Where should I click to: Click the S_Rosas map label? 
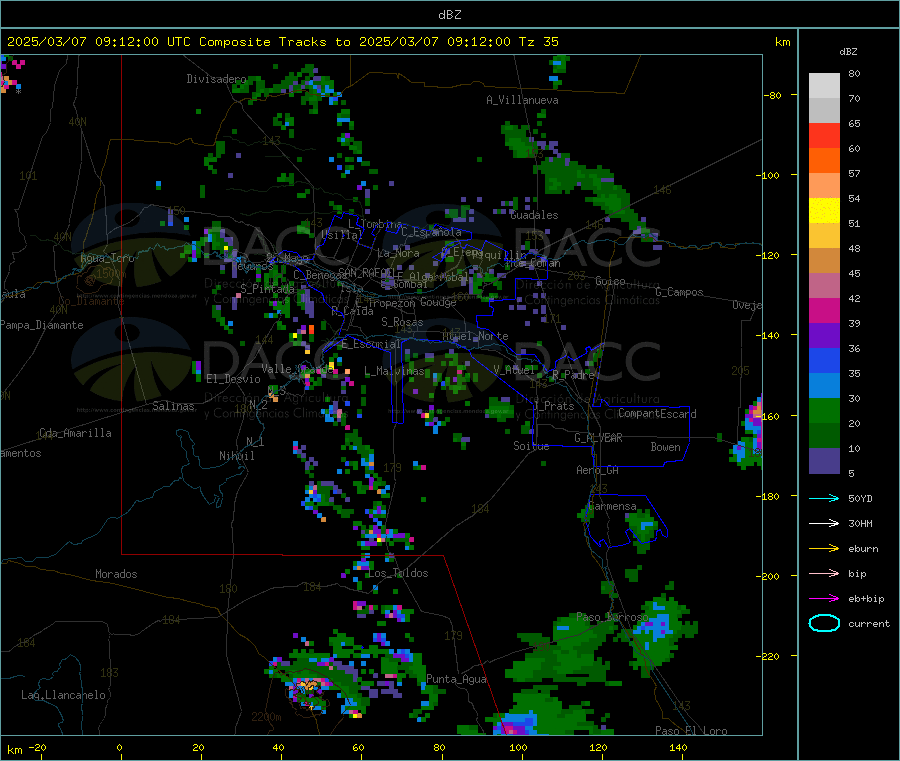[402, 323]
